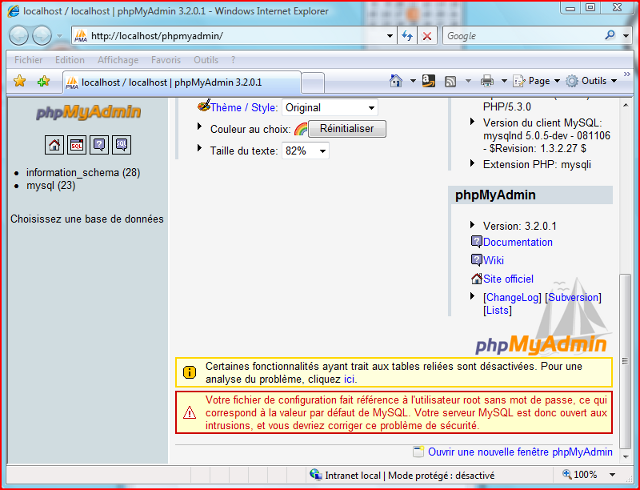
Task: Open the SQL query window icon
Action: (x=77, y=145)
